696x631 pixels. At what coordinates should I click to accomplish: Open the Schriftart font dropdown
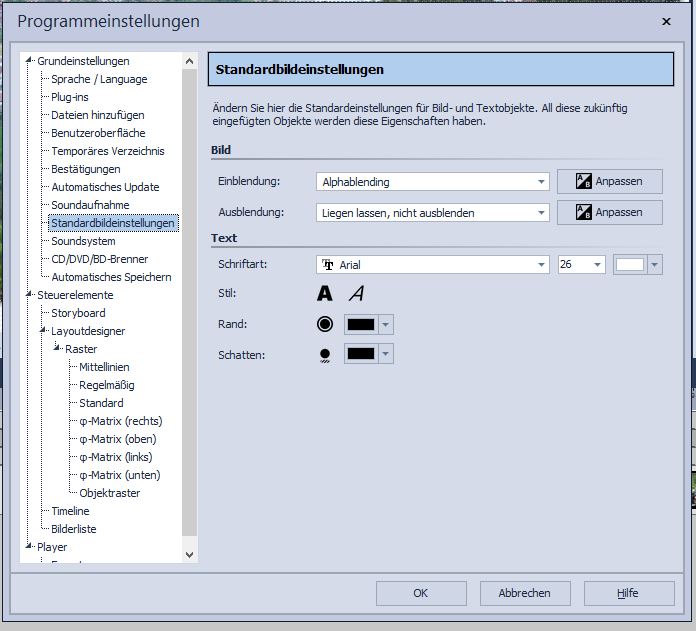tap(541, 265)
